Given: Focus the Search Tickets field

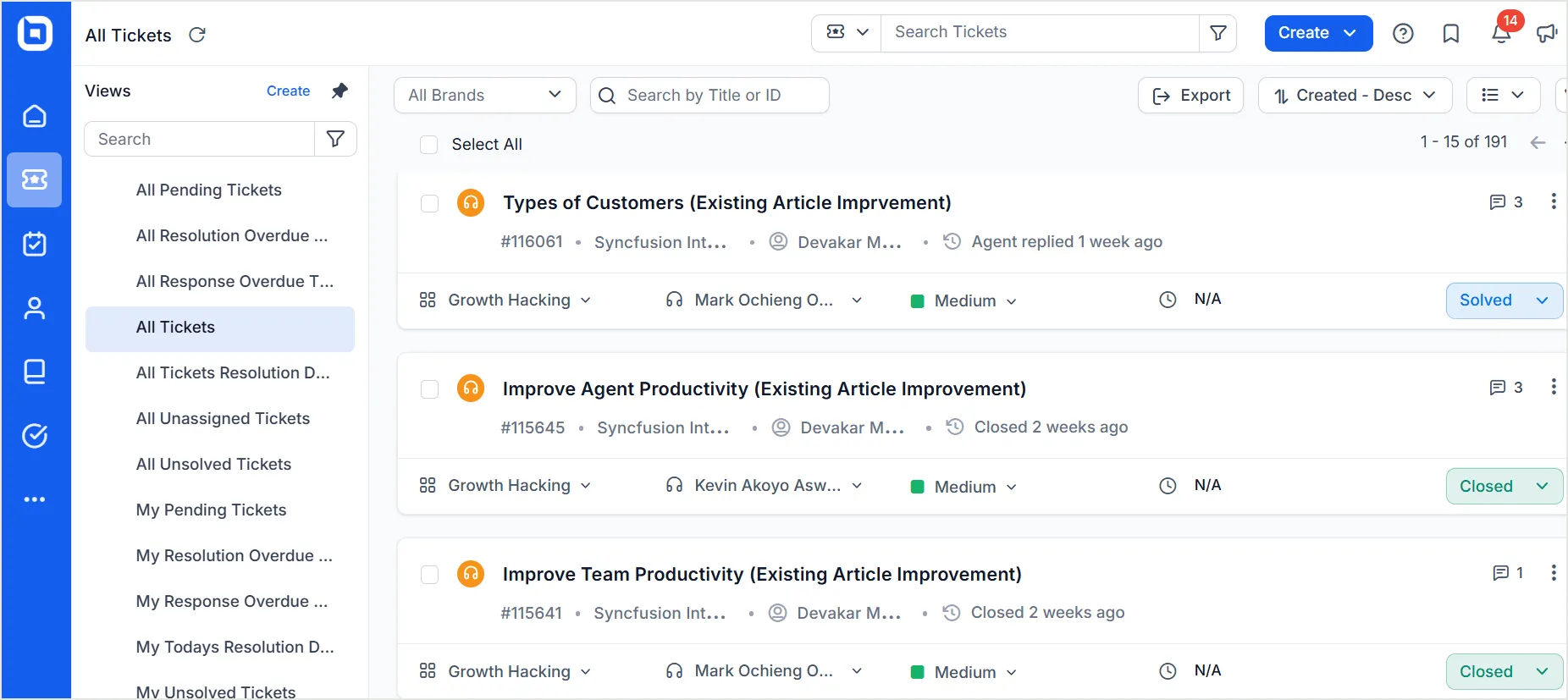Looking at the screenshot, I should (1041, 32).
